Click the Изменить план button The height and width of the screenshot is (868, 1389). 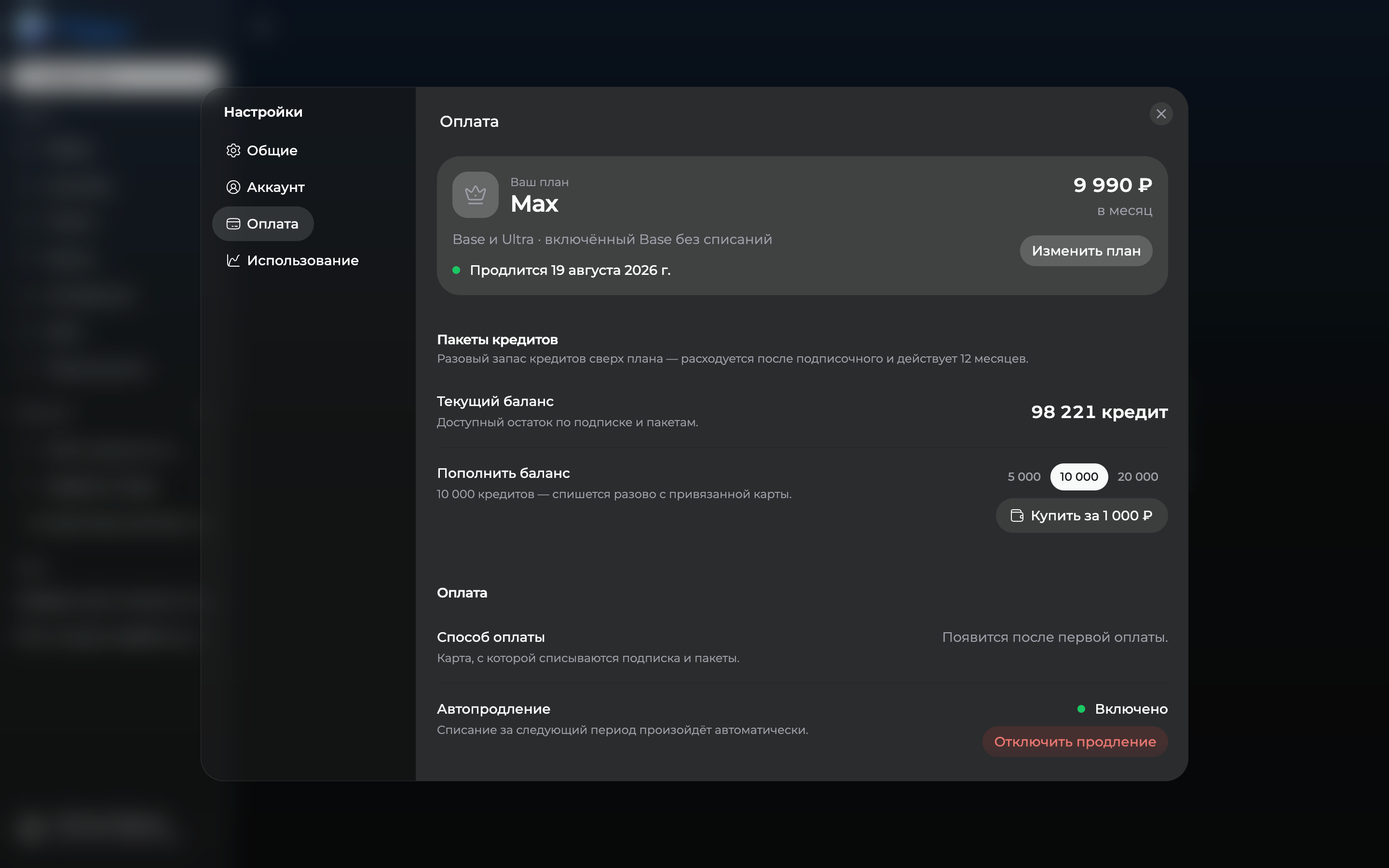pos(1086,251)
